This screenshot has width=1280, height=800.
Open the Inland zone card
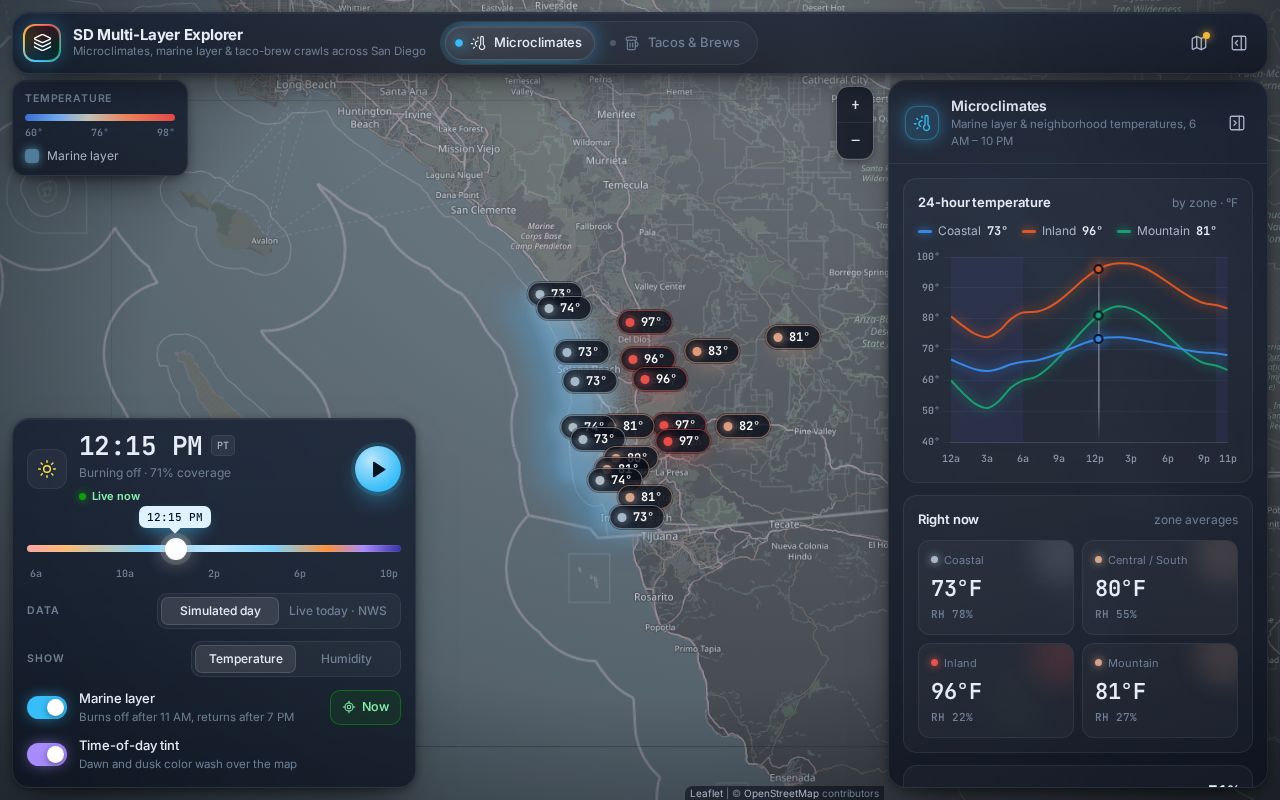click(x=996, y=691)
